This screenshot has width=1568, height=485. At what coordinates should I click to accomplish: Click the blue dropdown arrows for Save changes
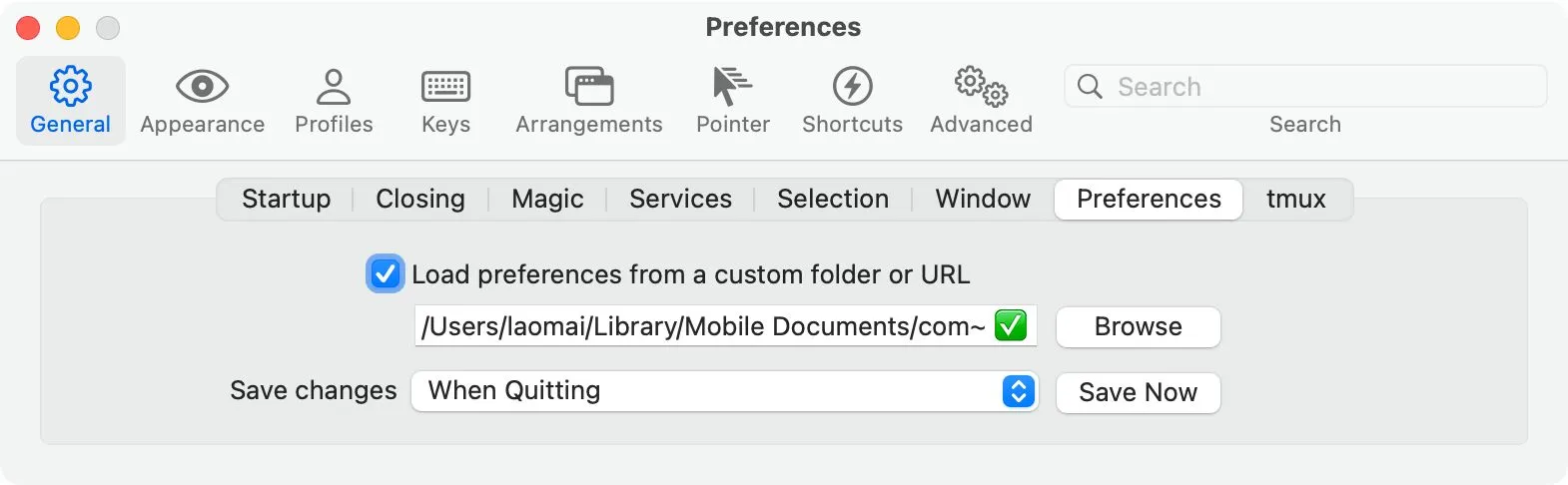[x=1018, y=391]
